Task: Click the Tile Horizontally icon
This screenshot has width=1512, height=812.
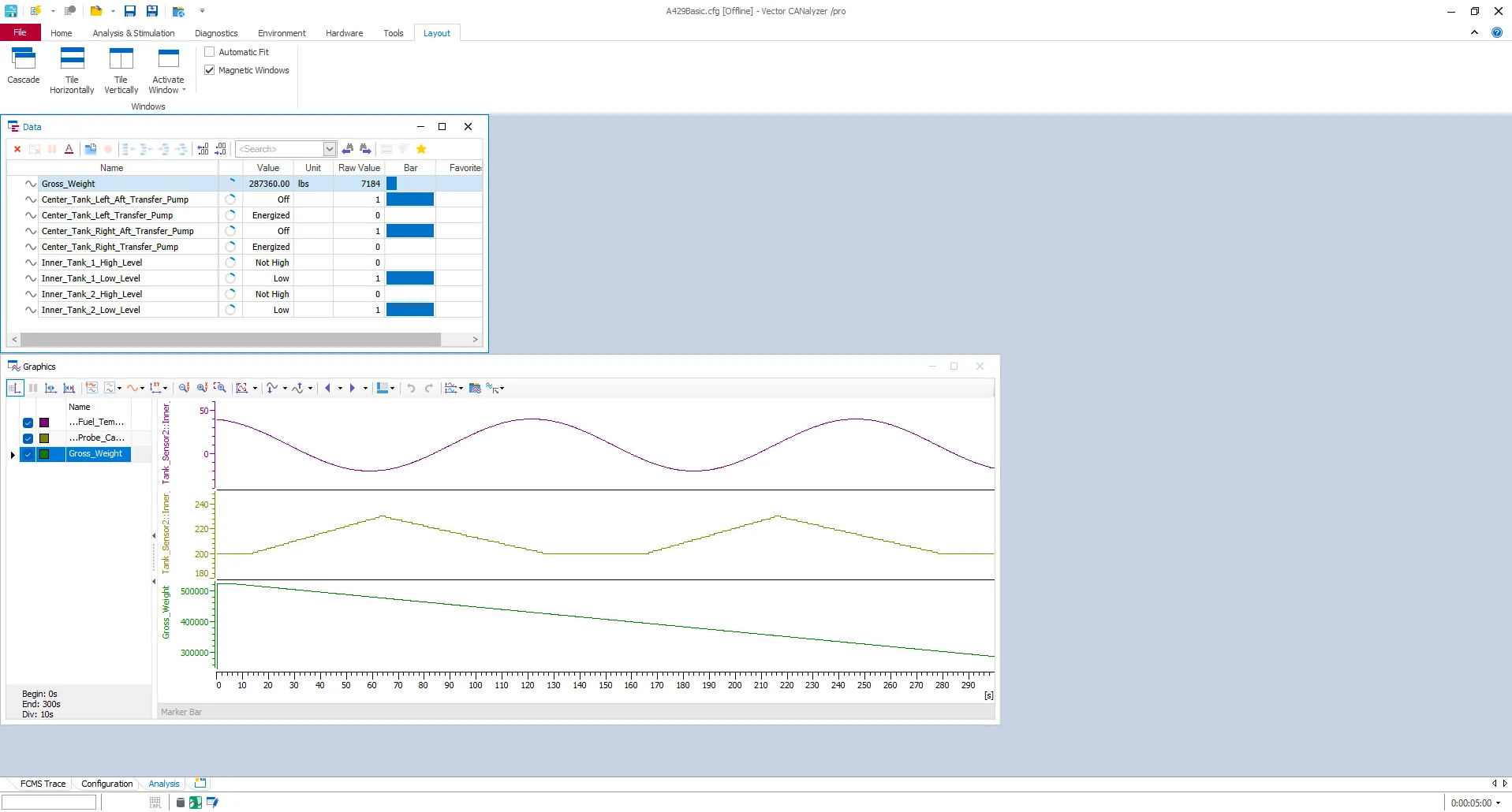Action: (72, 59)
